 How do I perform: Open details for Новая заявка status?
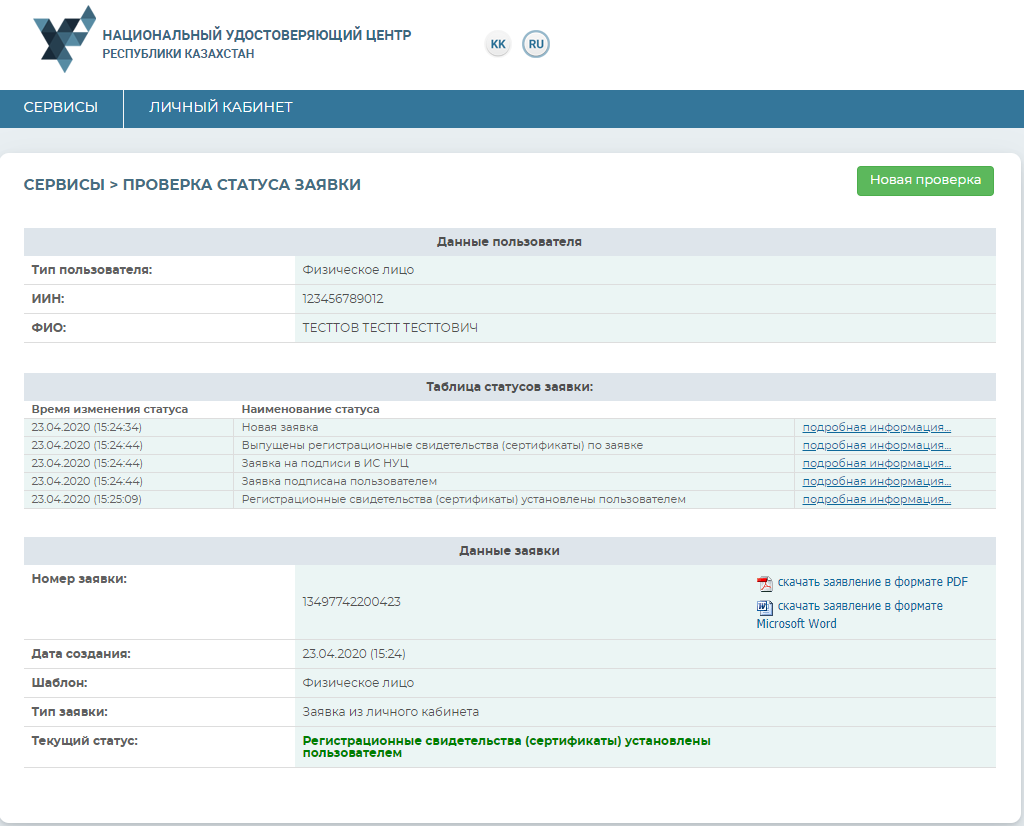click(x=876, y=428)
